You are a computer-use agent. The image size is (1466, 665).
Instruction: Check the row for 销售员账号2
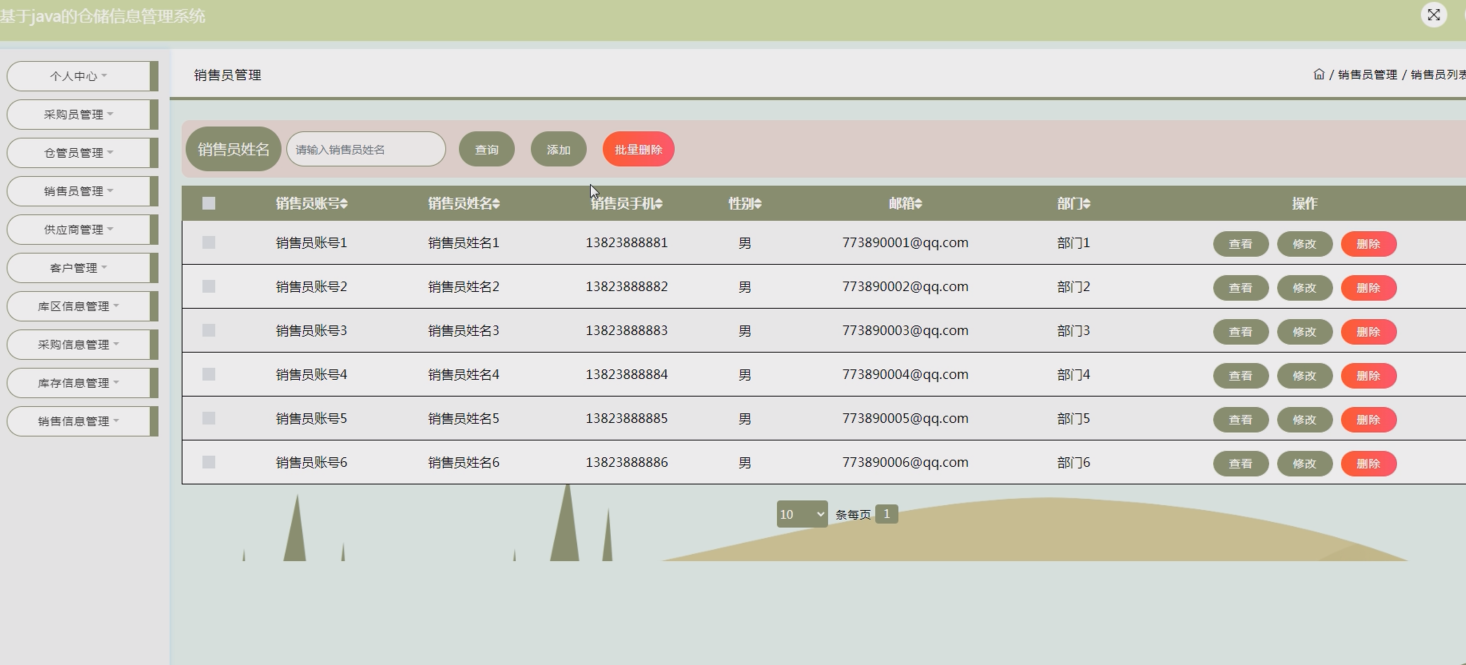click(209, 286)
